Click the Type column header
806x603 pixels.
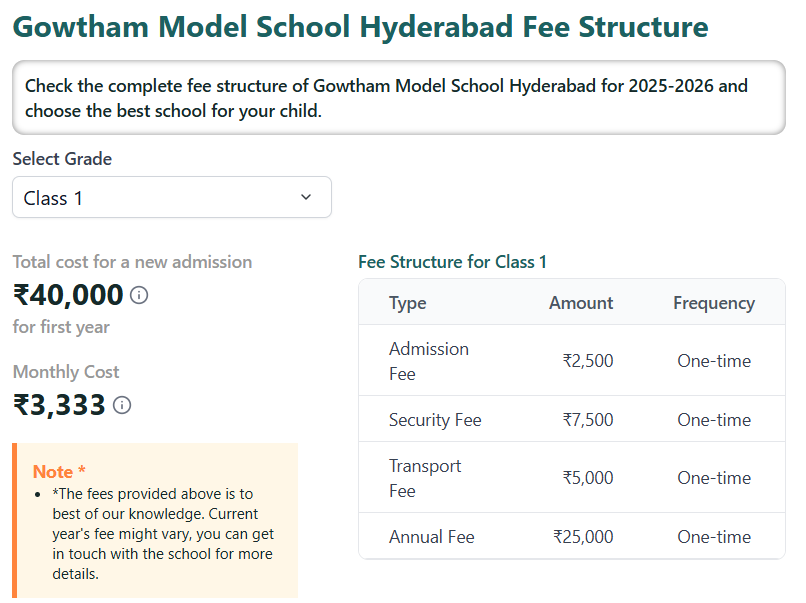click(408, 303)
